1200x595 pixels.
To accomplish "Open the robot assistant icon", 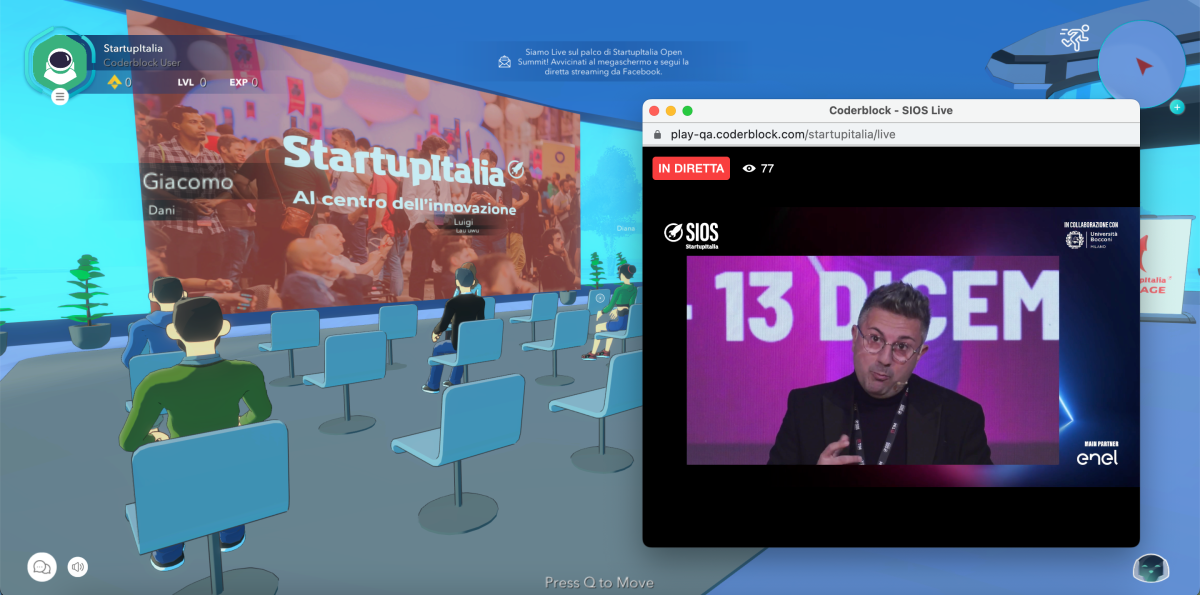I will [1151, 567].
